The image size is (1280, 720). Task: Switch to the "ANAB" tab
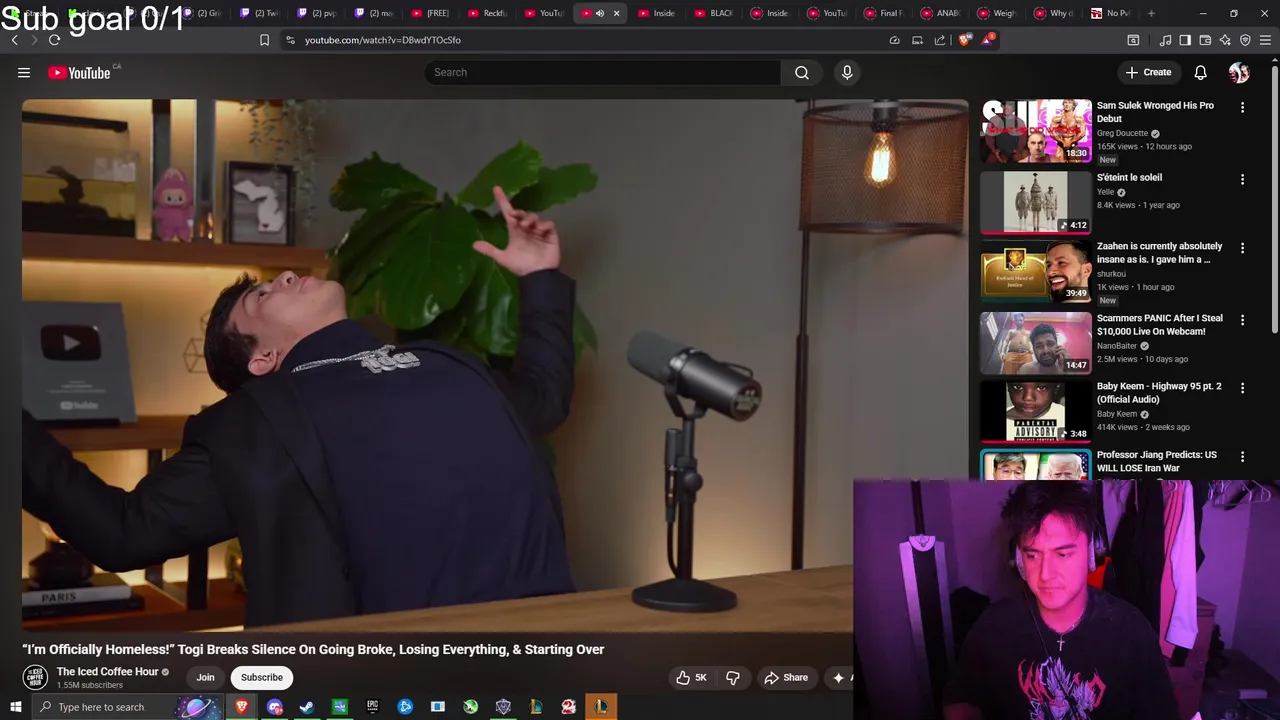[x=942, y=13]
